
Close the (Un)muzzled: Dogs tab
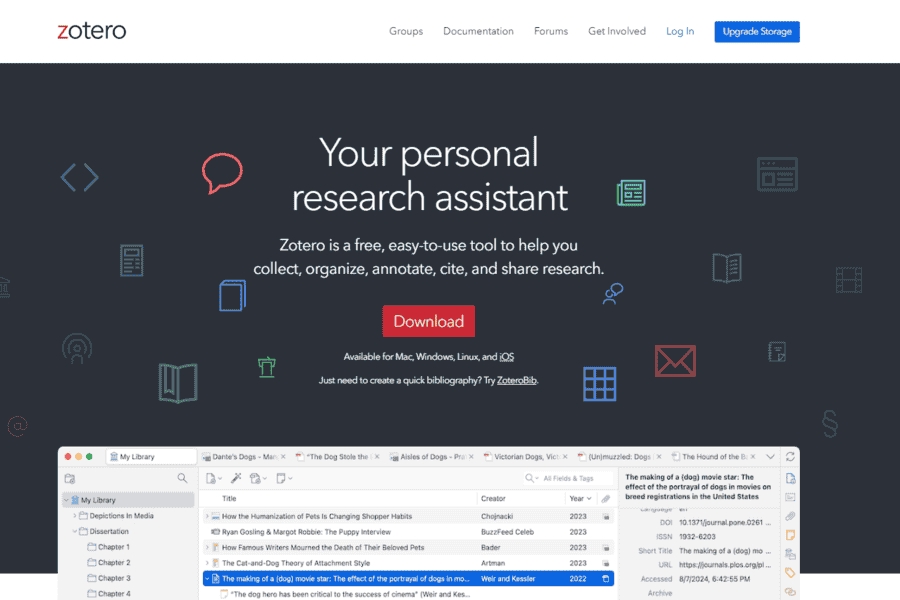(x=659, y=456)
